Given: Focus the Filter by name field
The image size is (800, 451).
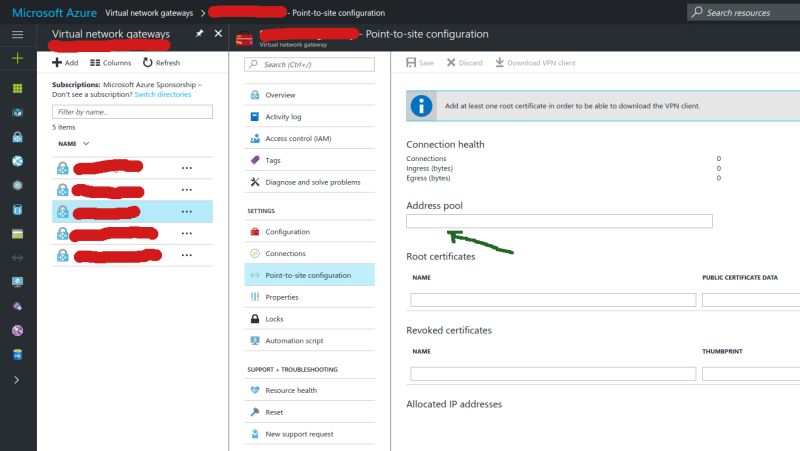Looking at the screenshot, I should tap(132, 112).
